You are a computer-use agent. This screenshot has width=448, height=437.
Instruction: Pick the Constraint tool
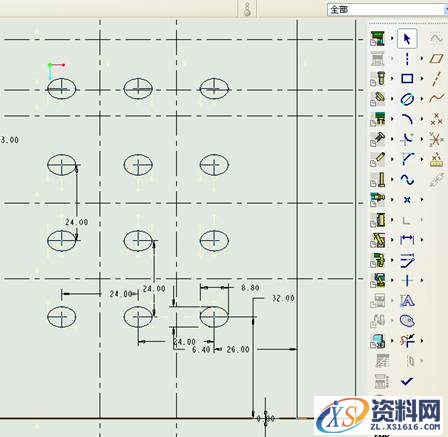[407, 280]
